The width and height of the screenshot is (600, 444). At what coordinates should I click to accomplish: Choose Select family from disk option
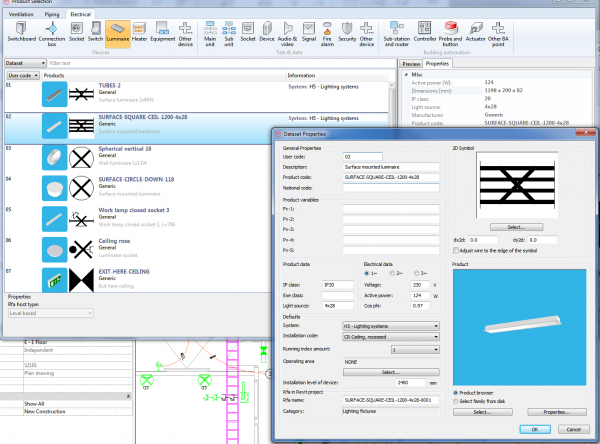[x=456, y=400]
